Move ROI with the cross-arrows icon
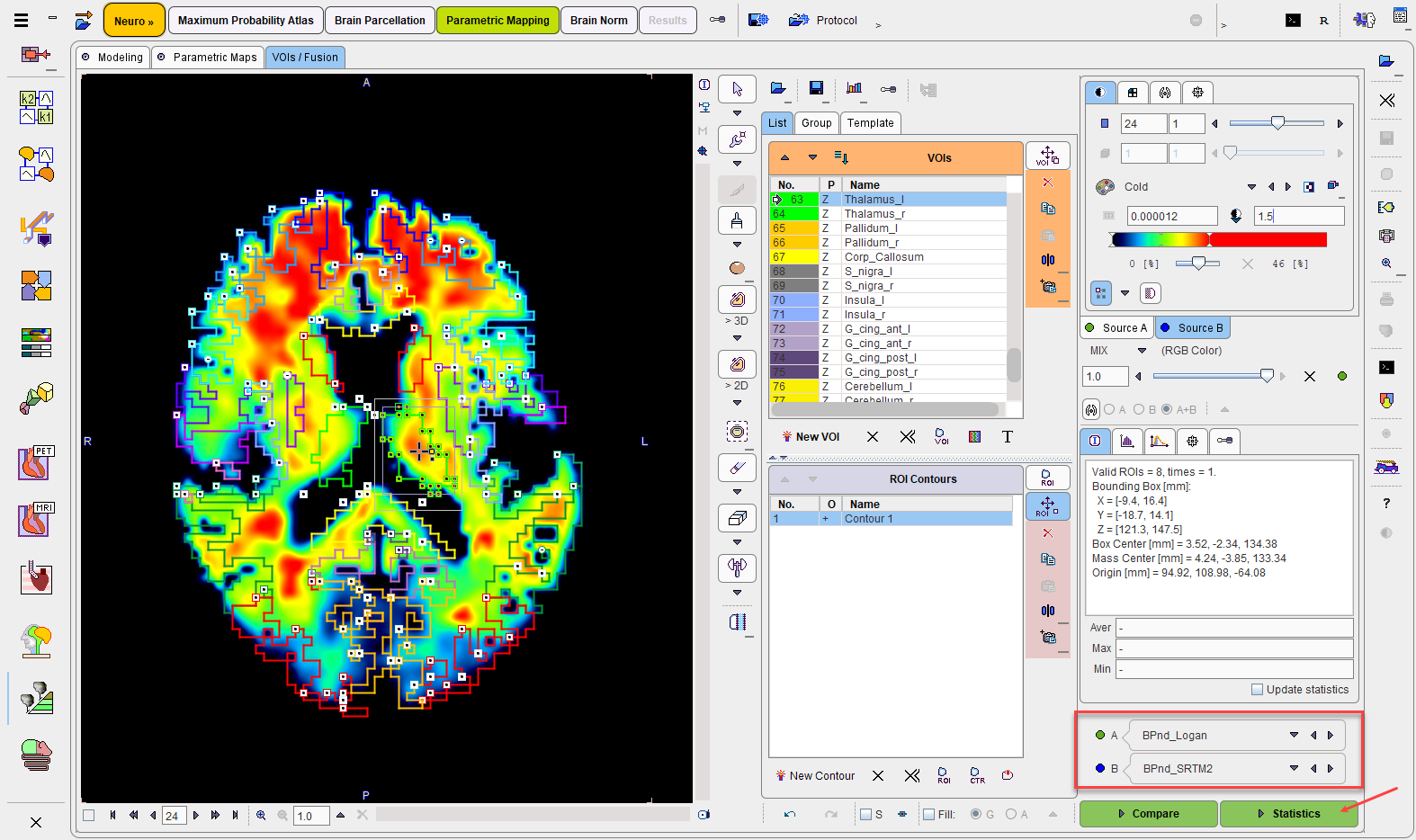The width and height of the screenshot is (1416, 840). click(1048, 506)
